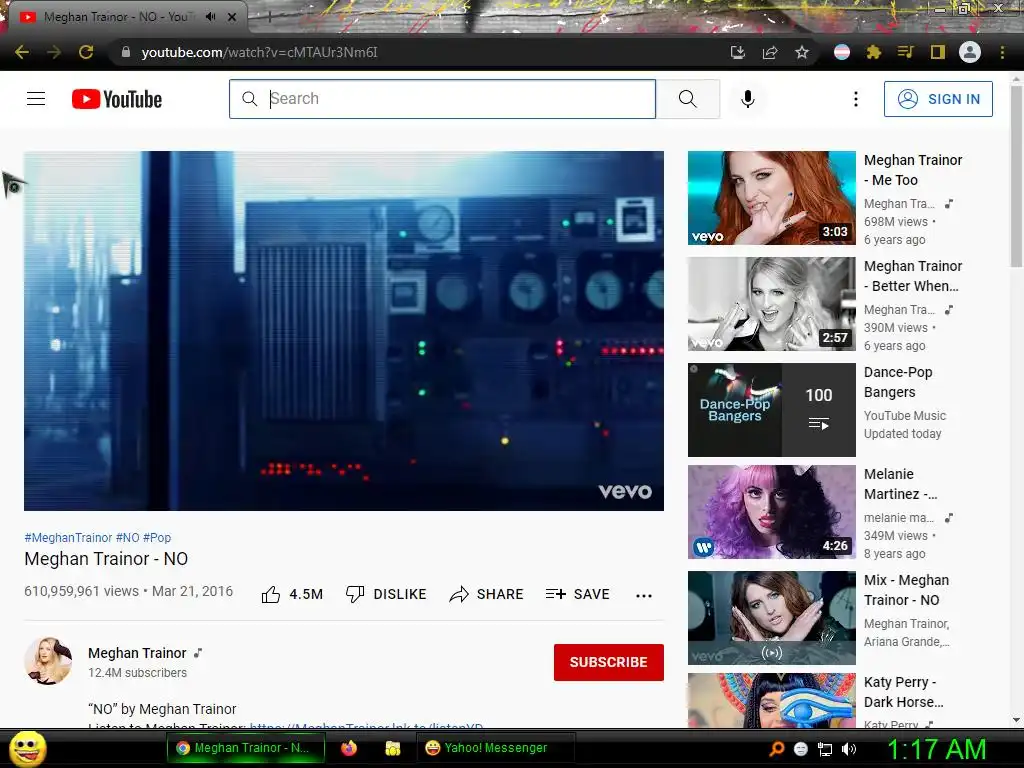Close the Meghan Trainor - NO tab
Image resolution: width=1024 pixels, height=768 pixels.
tap(232, 17)
